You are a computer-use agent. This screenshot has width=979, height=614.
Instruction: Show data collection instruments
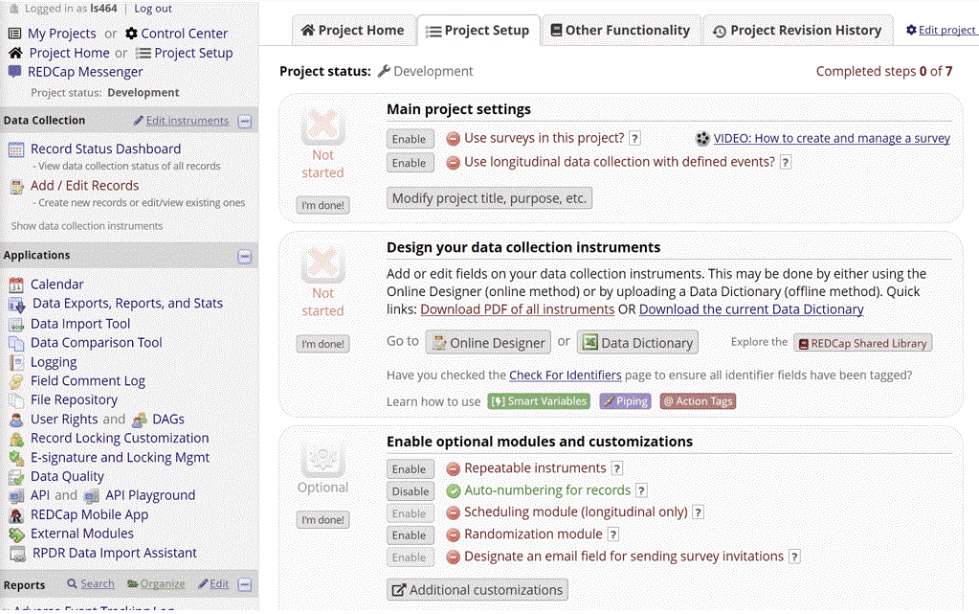87,226
